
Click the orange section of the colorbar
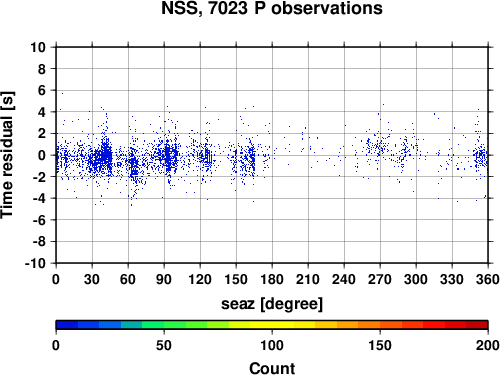pos(369,325)
